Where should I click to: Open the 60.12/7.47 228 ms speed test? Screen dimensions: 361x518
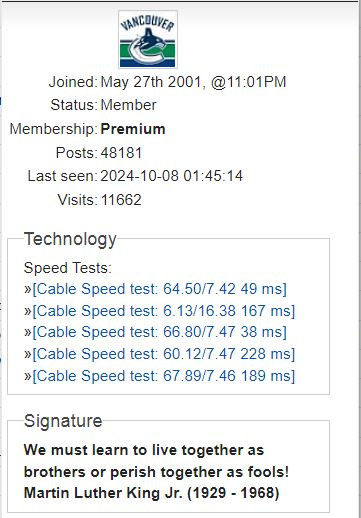pyautogui.click(x=164, y=354)
